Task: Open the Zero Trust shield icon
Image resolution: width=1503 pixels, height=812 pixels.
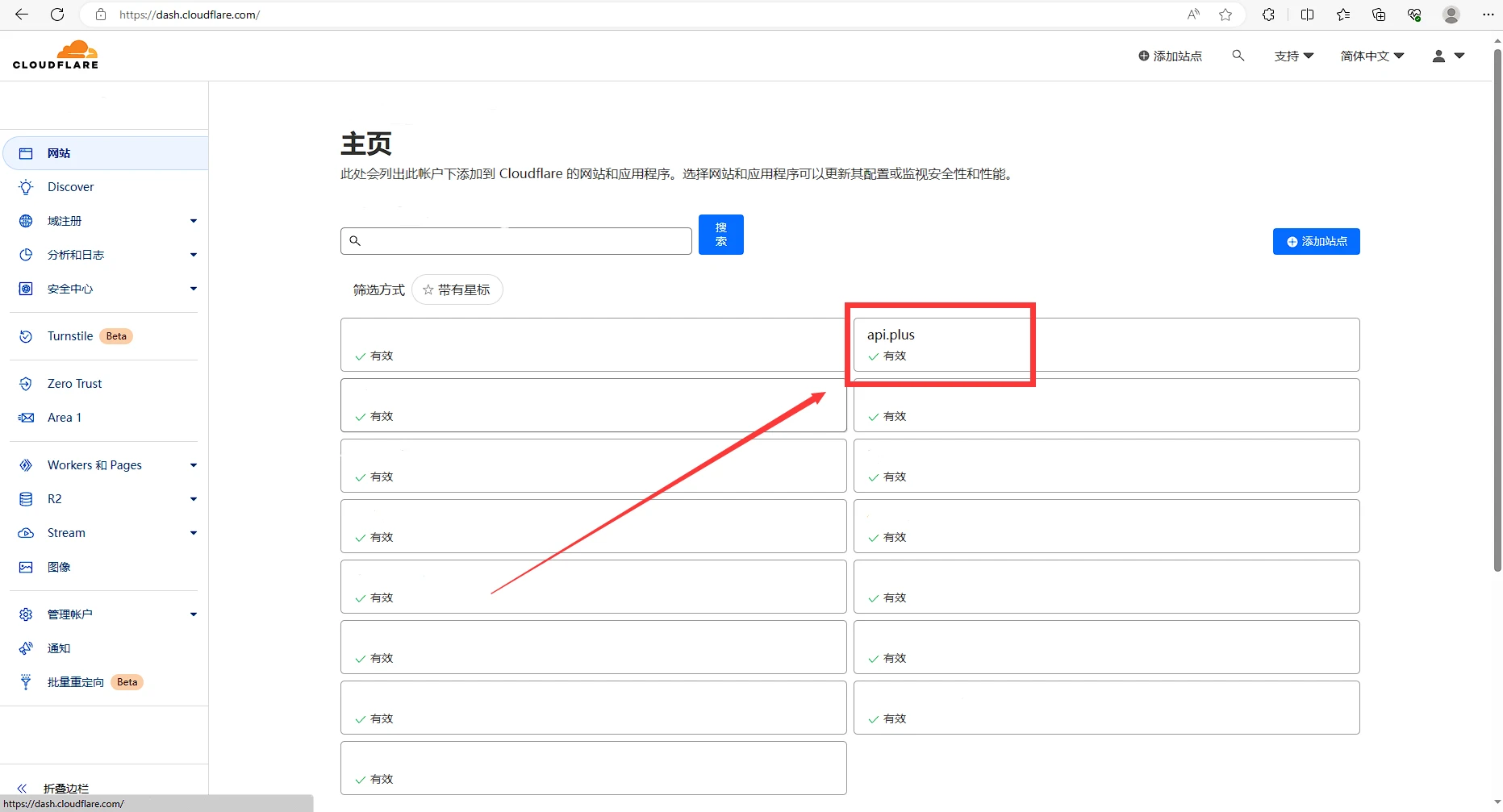Action: click(x=26, y=384)
